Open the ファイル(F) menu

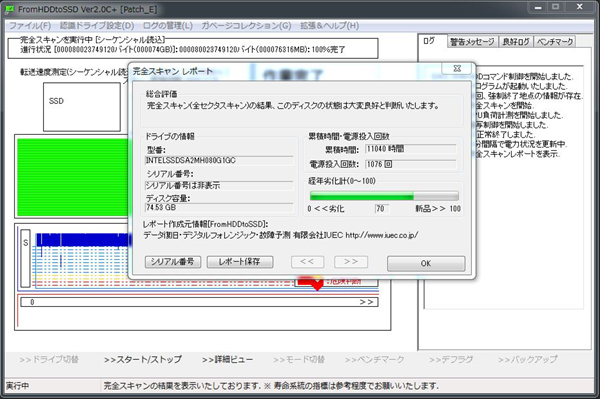pos(30,26)
